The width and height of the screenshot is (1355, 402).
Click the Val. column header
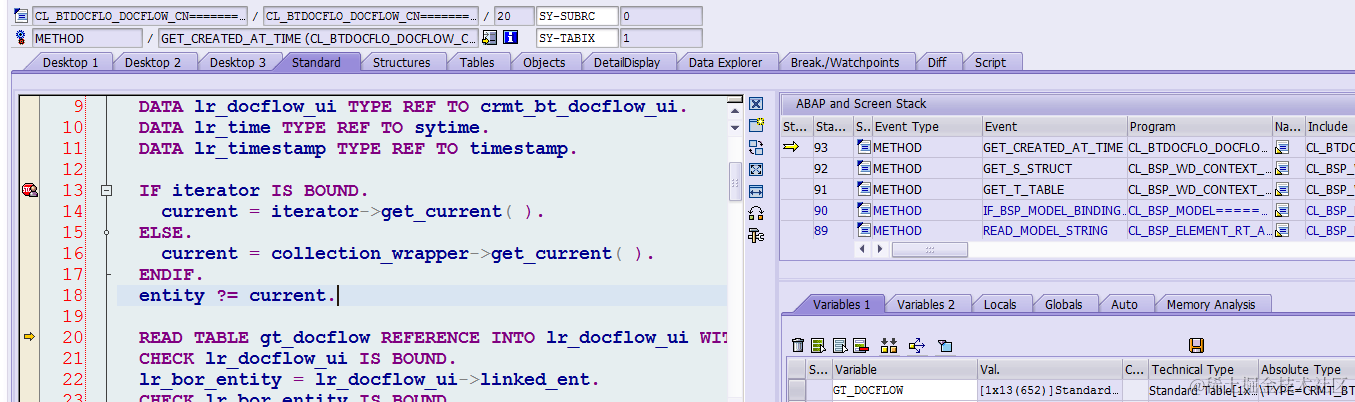[x=1049, y=369]
